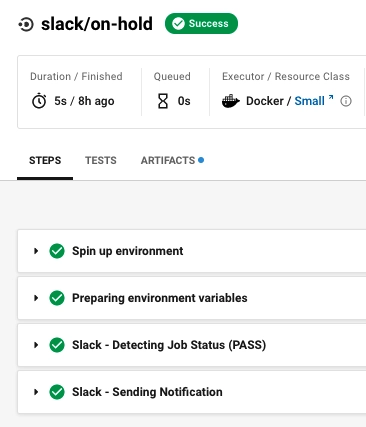Viewport: 366px width, 427px height.
Task: Click green check on Detecting Job Status
Action: click(x=57, y=345)
